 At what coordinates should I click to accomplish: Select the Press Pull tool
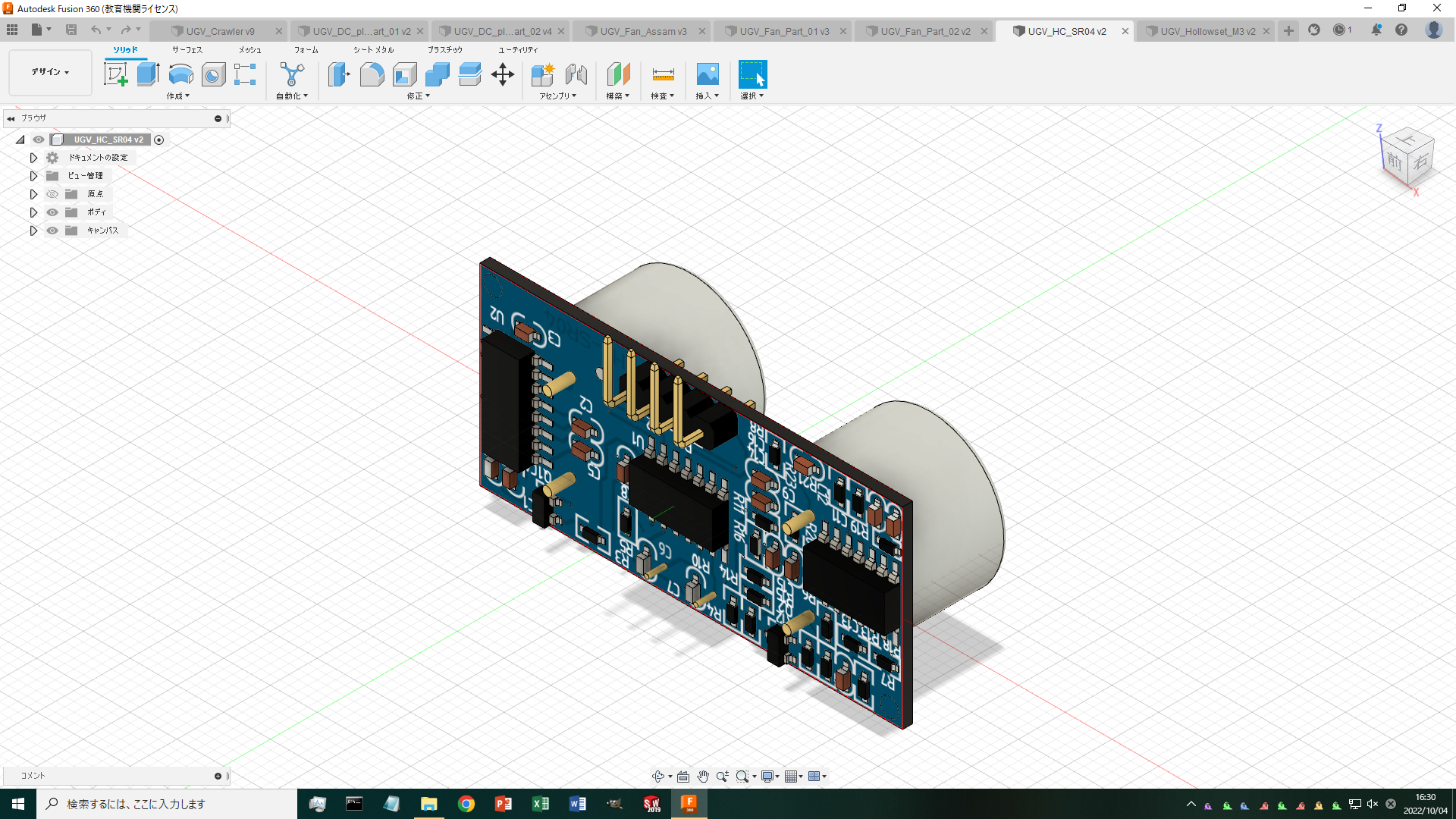click(x=339, y=74)
